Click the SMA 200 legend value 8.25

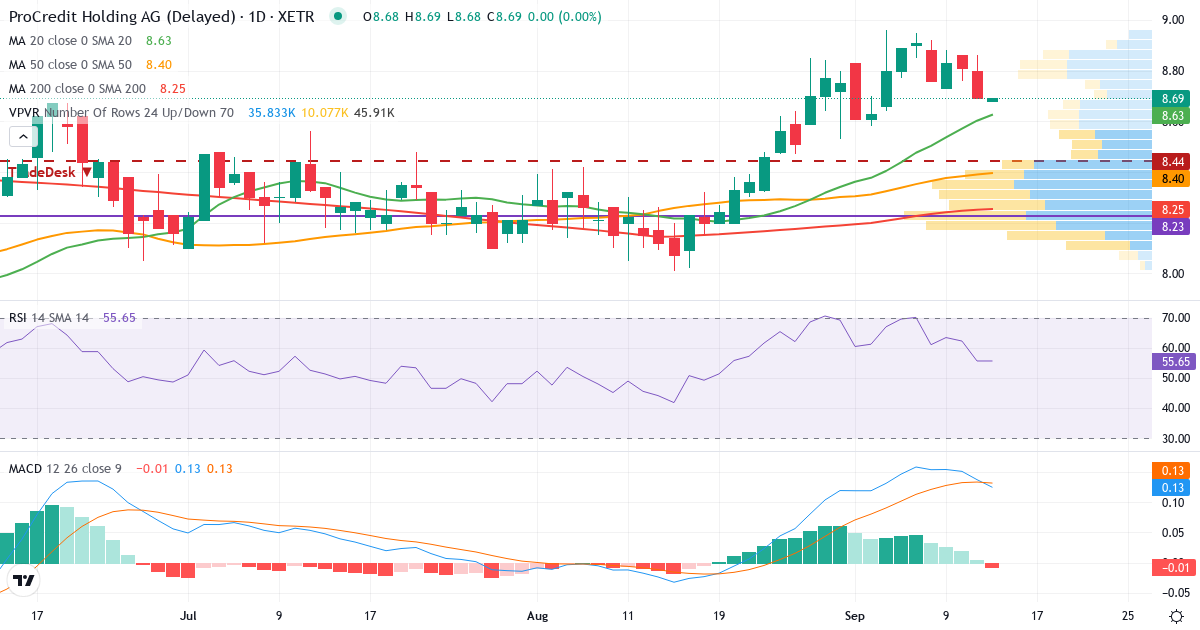tap(173, 89)
